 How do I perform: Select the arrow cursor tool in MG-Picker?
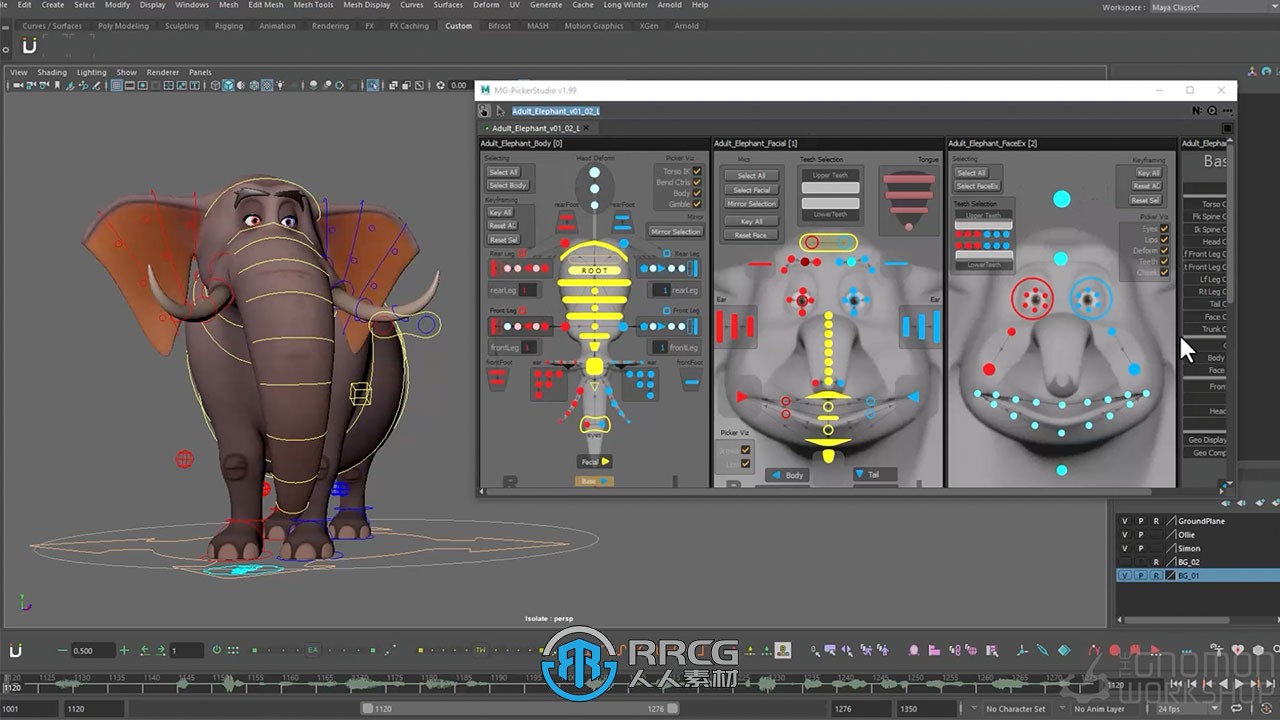point(499,111)
